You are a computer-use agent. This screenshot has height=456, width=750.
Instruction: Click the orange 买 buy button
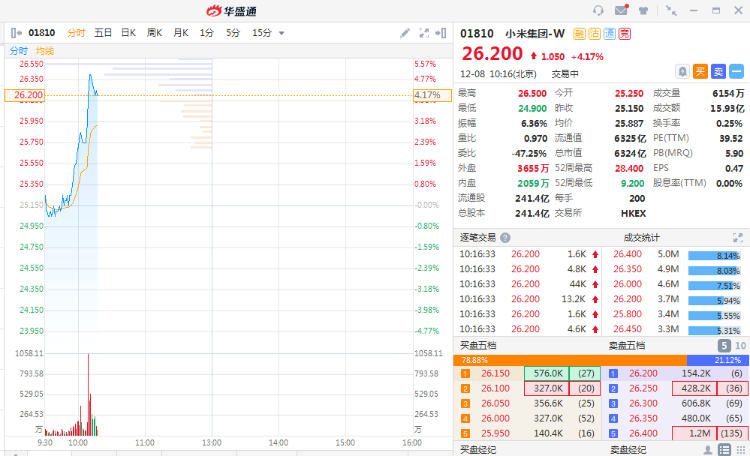(700, 72)
